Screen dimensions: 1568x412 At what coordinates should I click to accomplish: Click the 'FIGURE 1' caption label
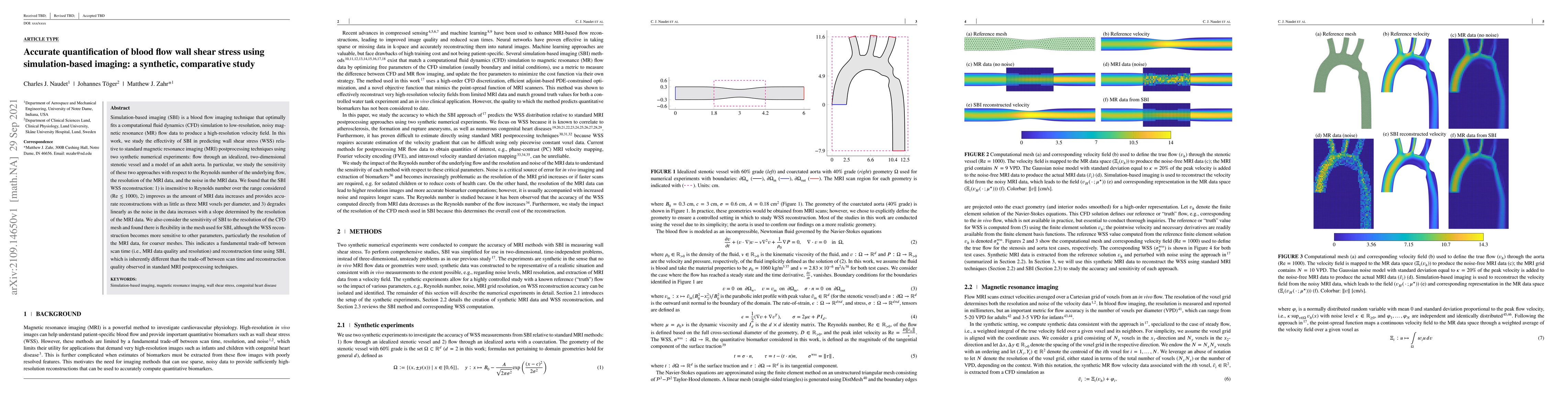pos(663,172)
